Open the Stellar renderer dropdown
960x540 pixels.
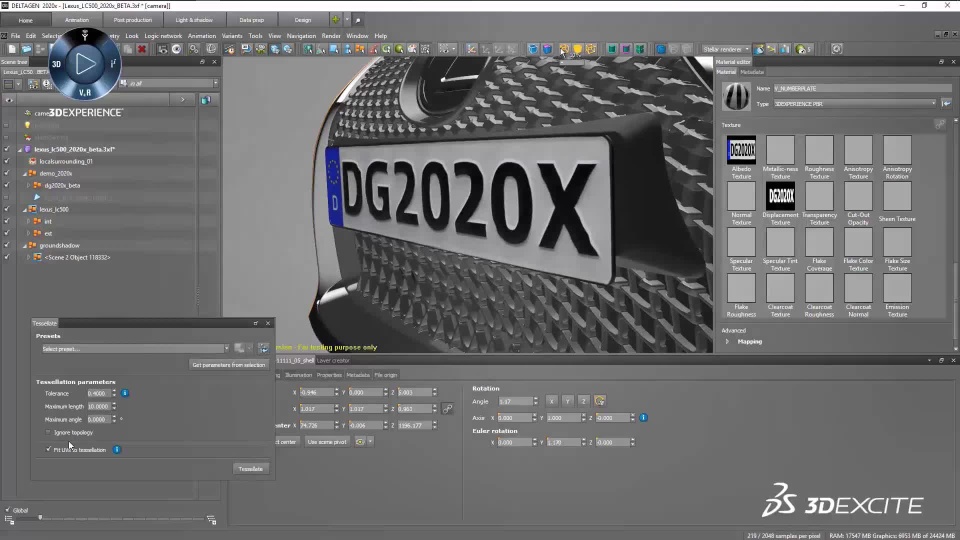[726, 49]
